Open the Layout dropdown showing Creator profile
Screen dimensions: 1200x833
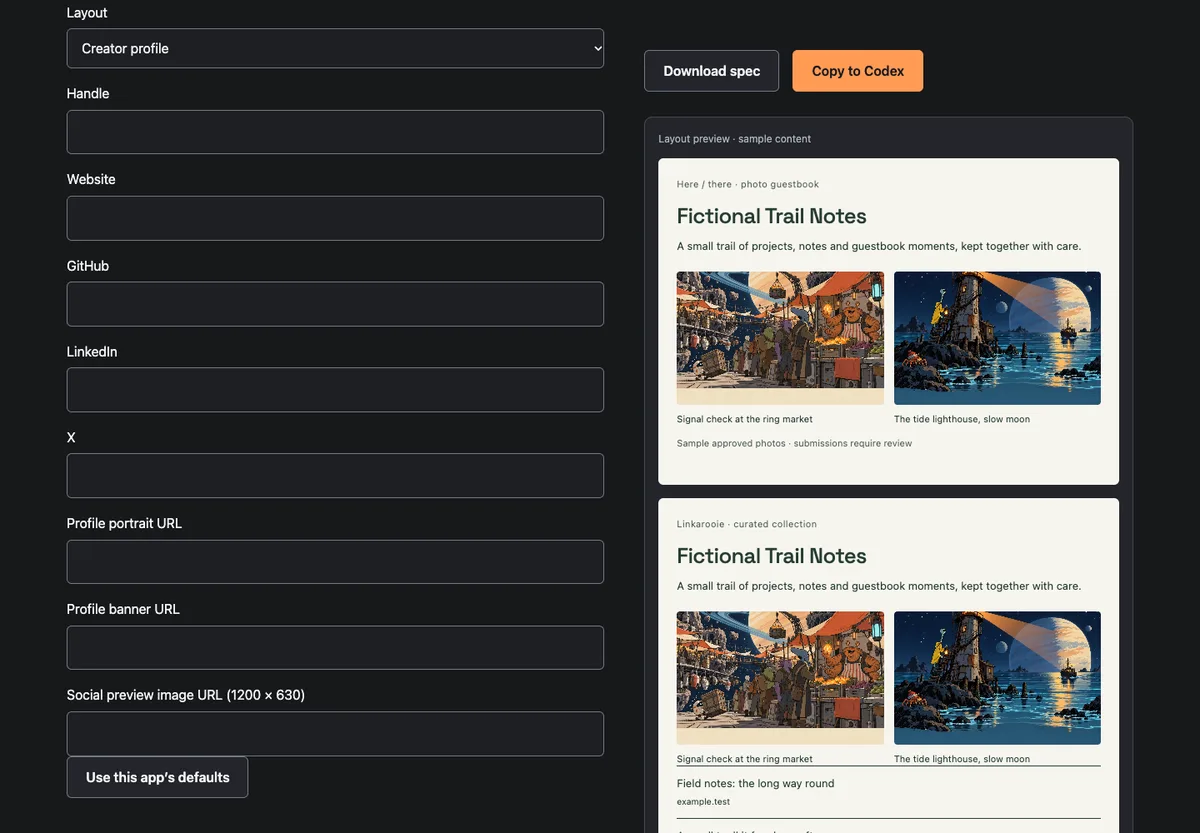(335, 48)
